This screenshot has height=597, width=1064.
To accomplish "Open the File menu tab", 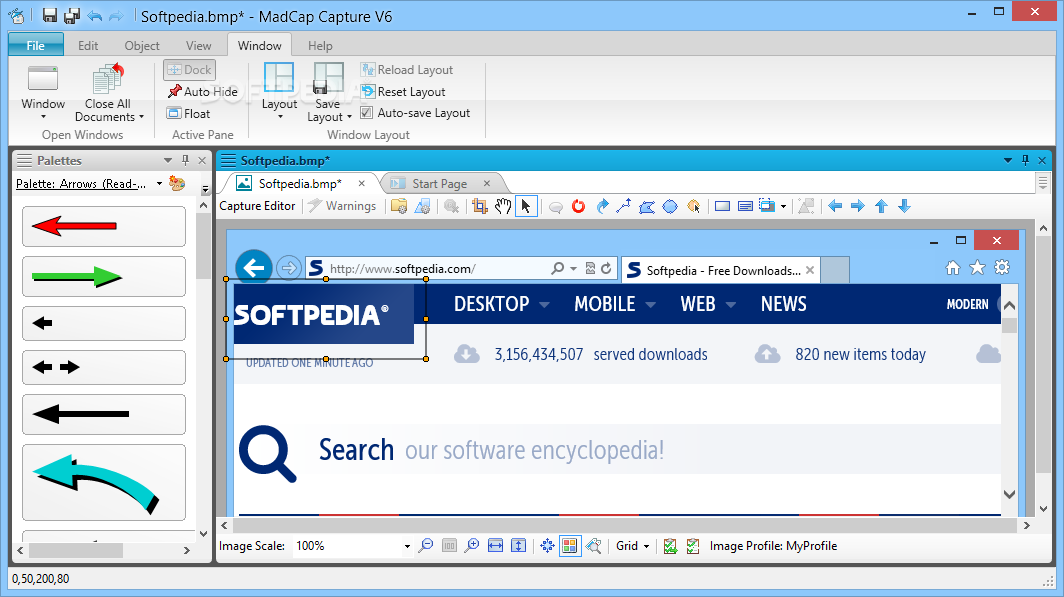I will (x=36, y=45).
